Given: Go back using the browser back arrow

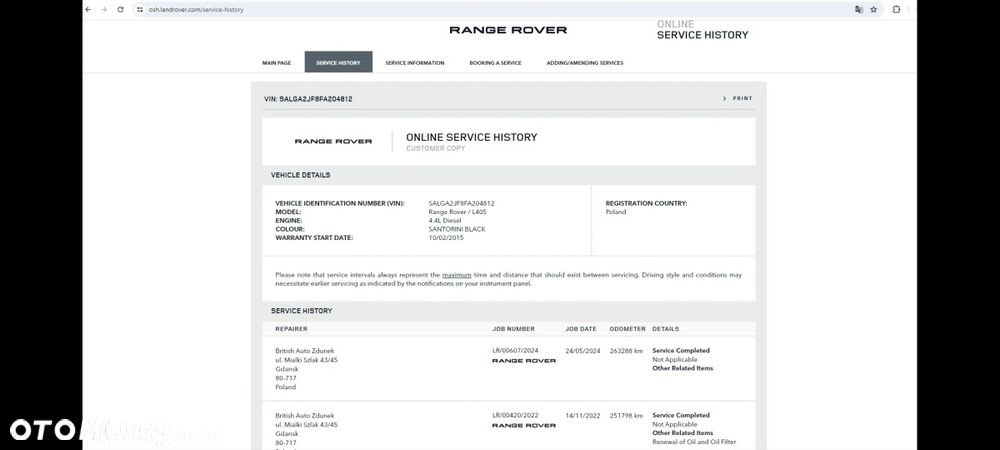Looking at the screenshot, I should [x=89, y=10].
